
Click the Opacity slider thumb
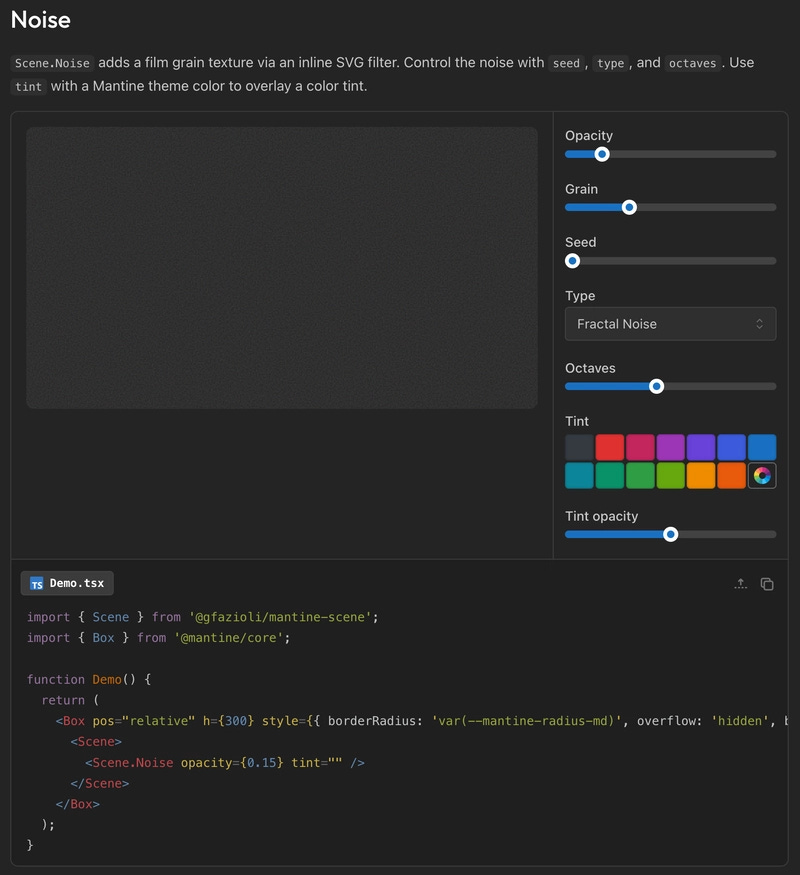point(601,155)
